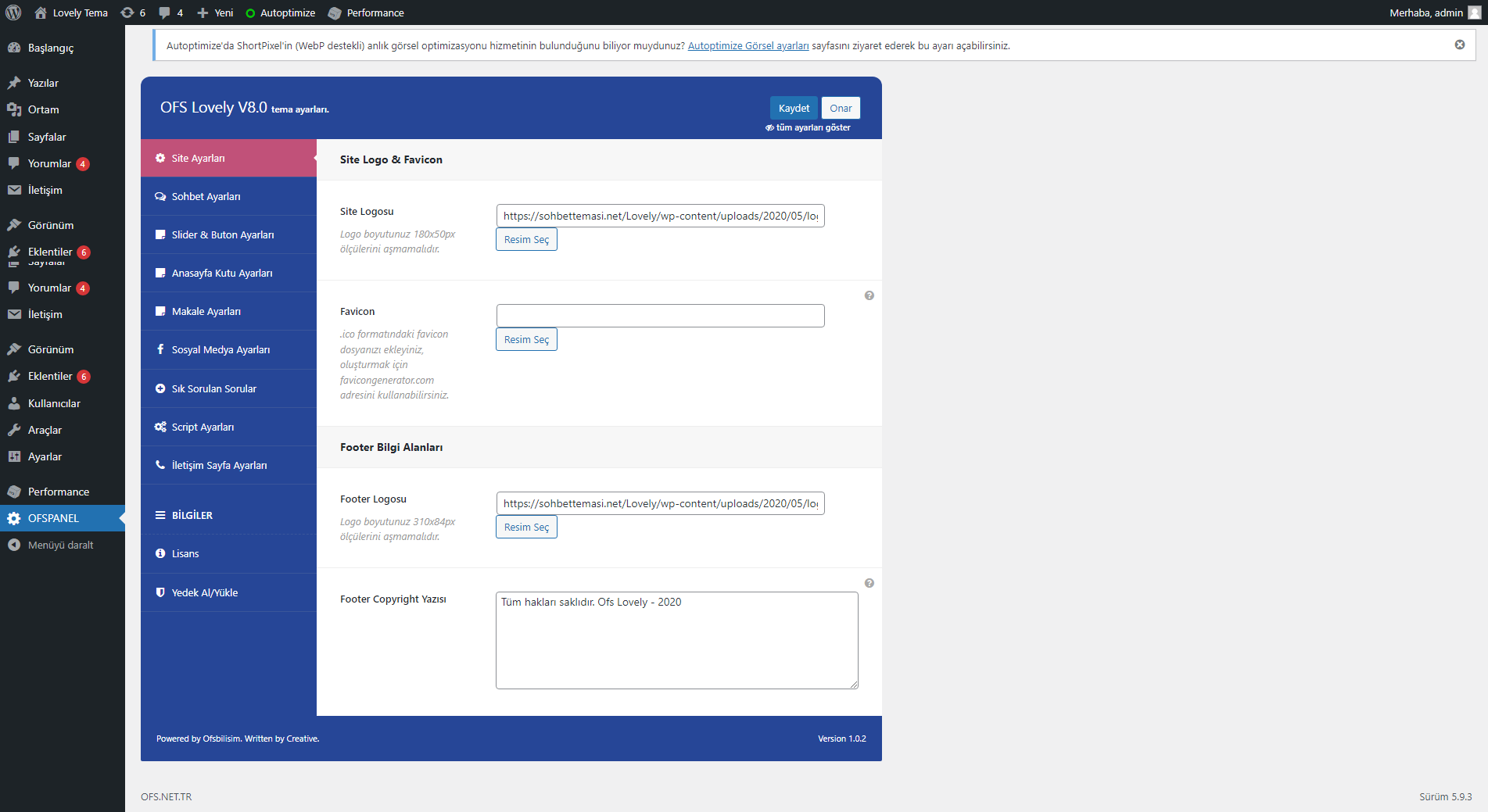Open Araçlar tools menu
This screenshot has height=812, width=1488.
[x=63, y=430]
